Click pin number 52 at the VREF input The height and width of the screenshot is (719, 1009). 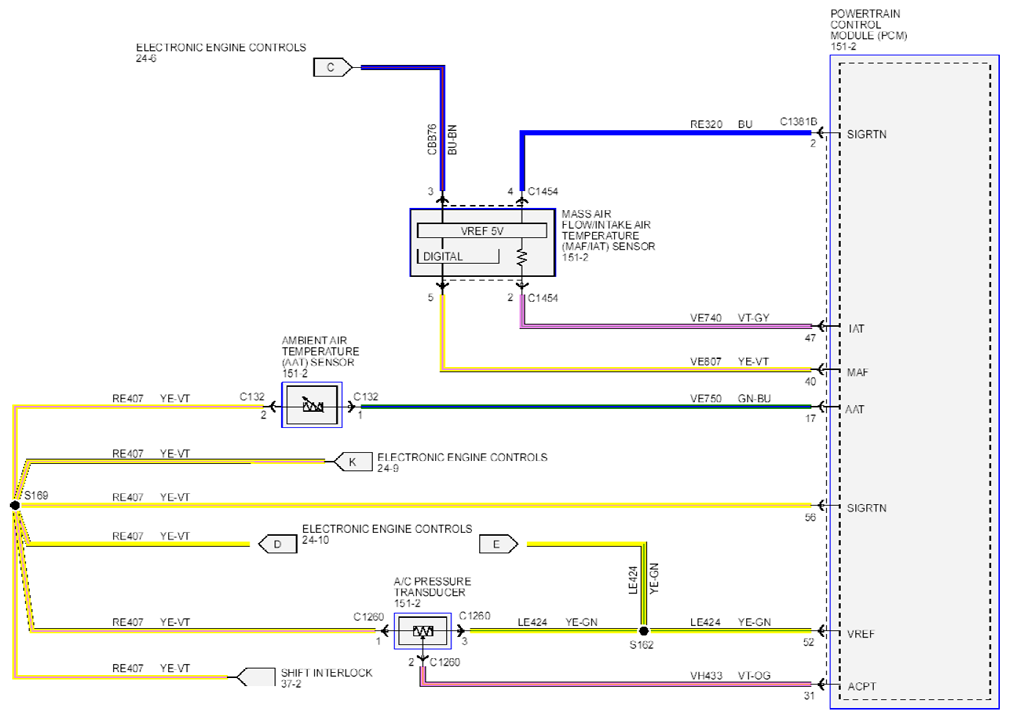point(808,642)
